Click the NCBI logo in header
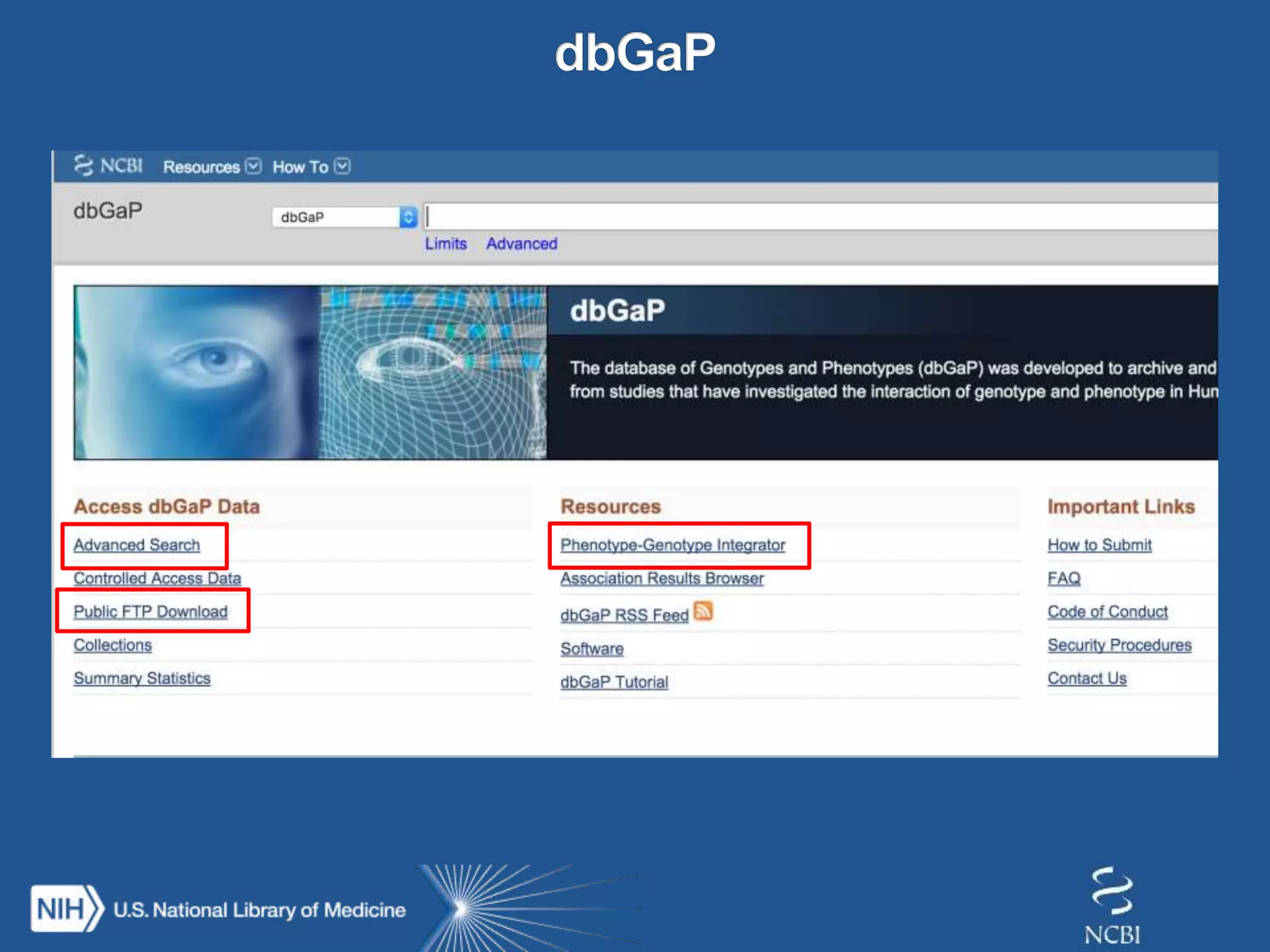The image size is (1270, 952). coord(108,165)
